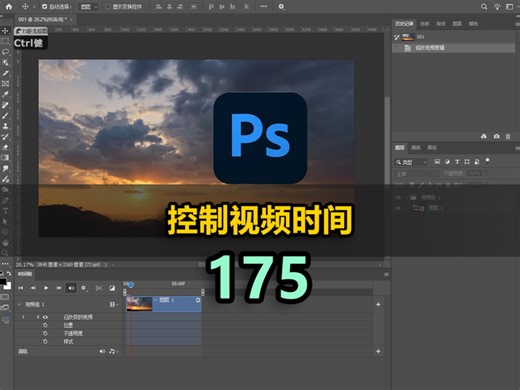Click align left edges icon
Image resolution: width=520 pixels, height=390 pixels.
point(159,6)
